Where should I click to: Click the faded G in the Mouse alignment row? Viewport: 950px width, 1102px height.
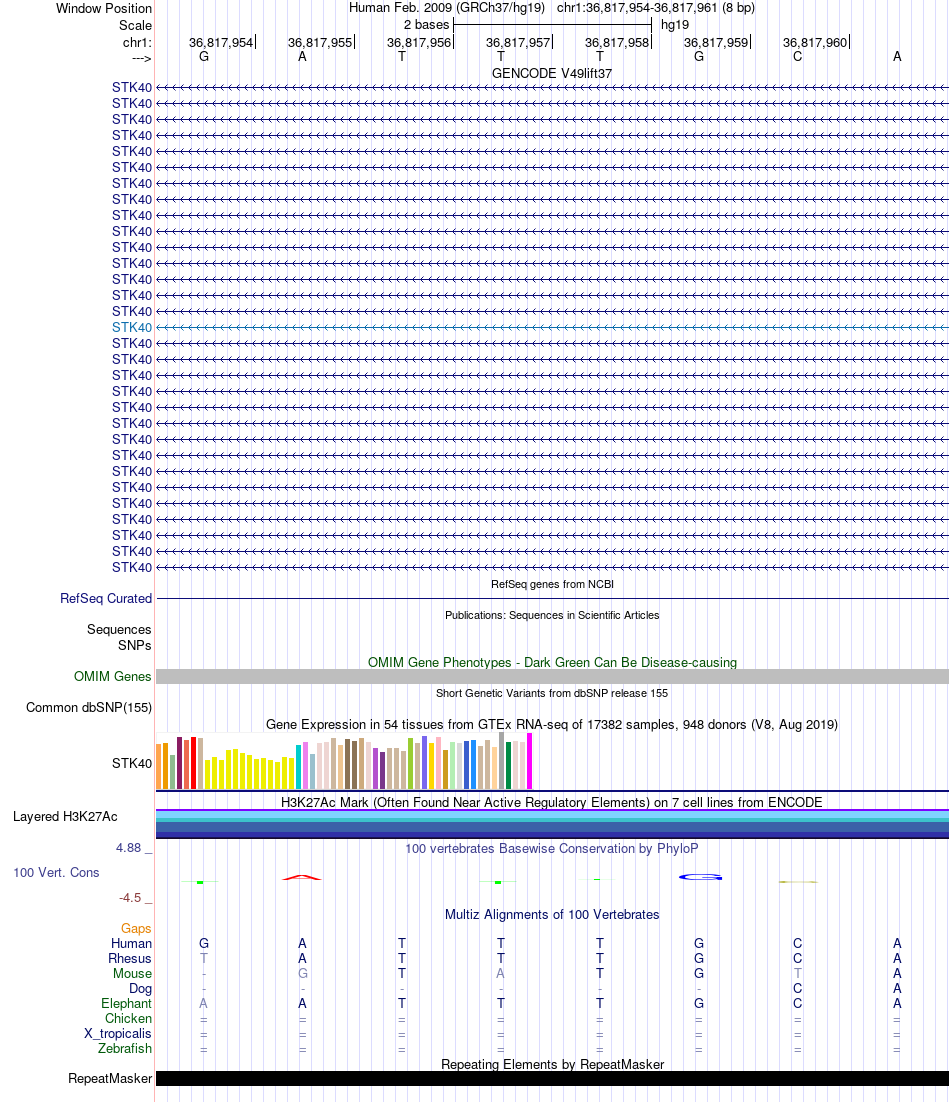point(302,973)
